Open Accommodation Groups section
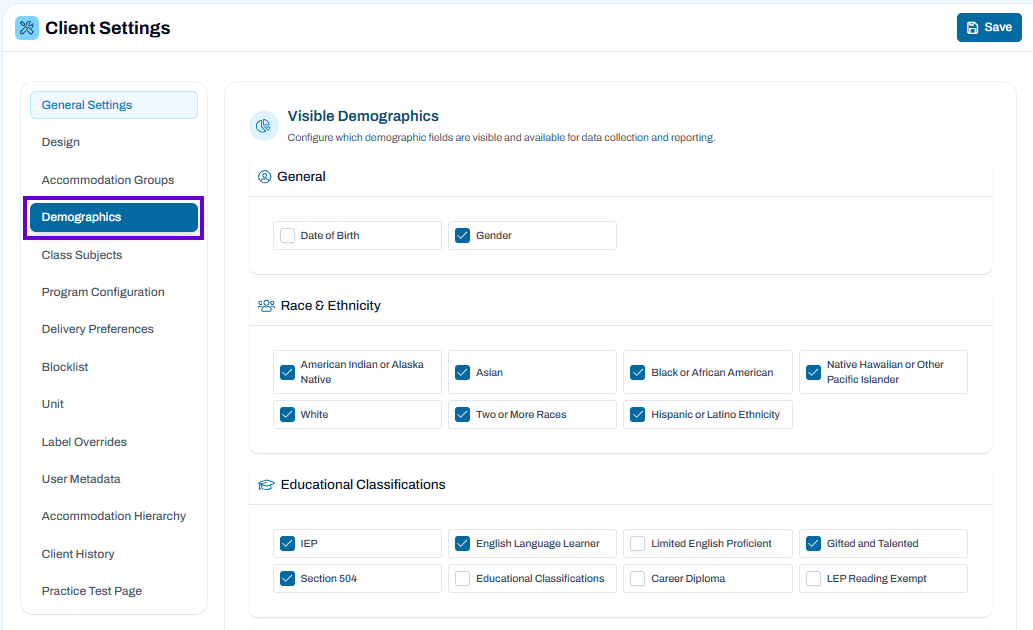 point(114,180)
